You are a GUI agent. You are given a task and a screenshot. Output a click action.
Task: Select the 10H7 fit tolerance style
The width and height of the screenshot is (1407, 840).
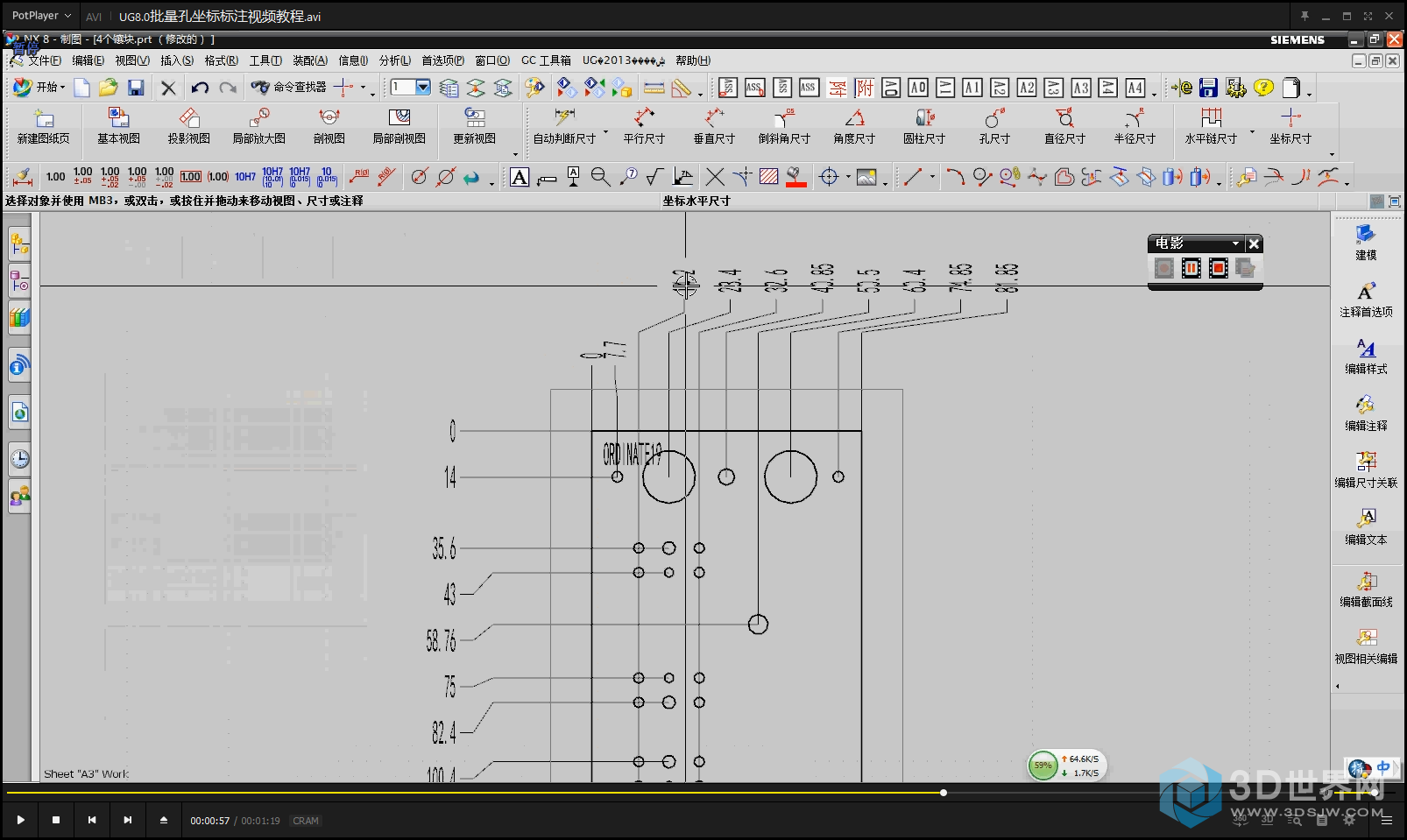[x=245, y=177]
